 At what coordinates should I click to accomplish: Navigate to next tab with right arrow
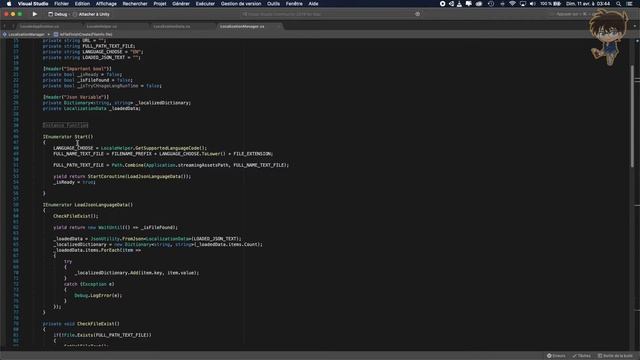click(x=12, y=27)
